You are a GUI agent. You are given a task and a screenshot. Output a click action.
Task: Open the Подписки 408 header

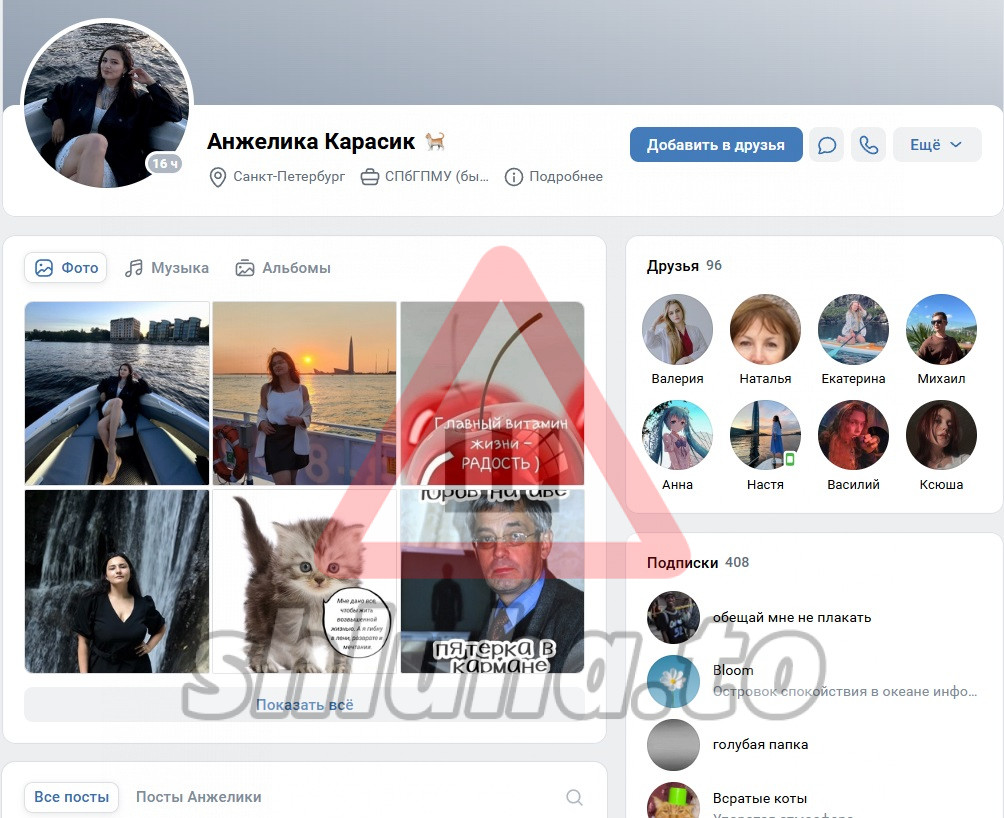click(x=698, y=563)
